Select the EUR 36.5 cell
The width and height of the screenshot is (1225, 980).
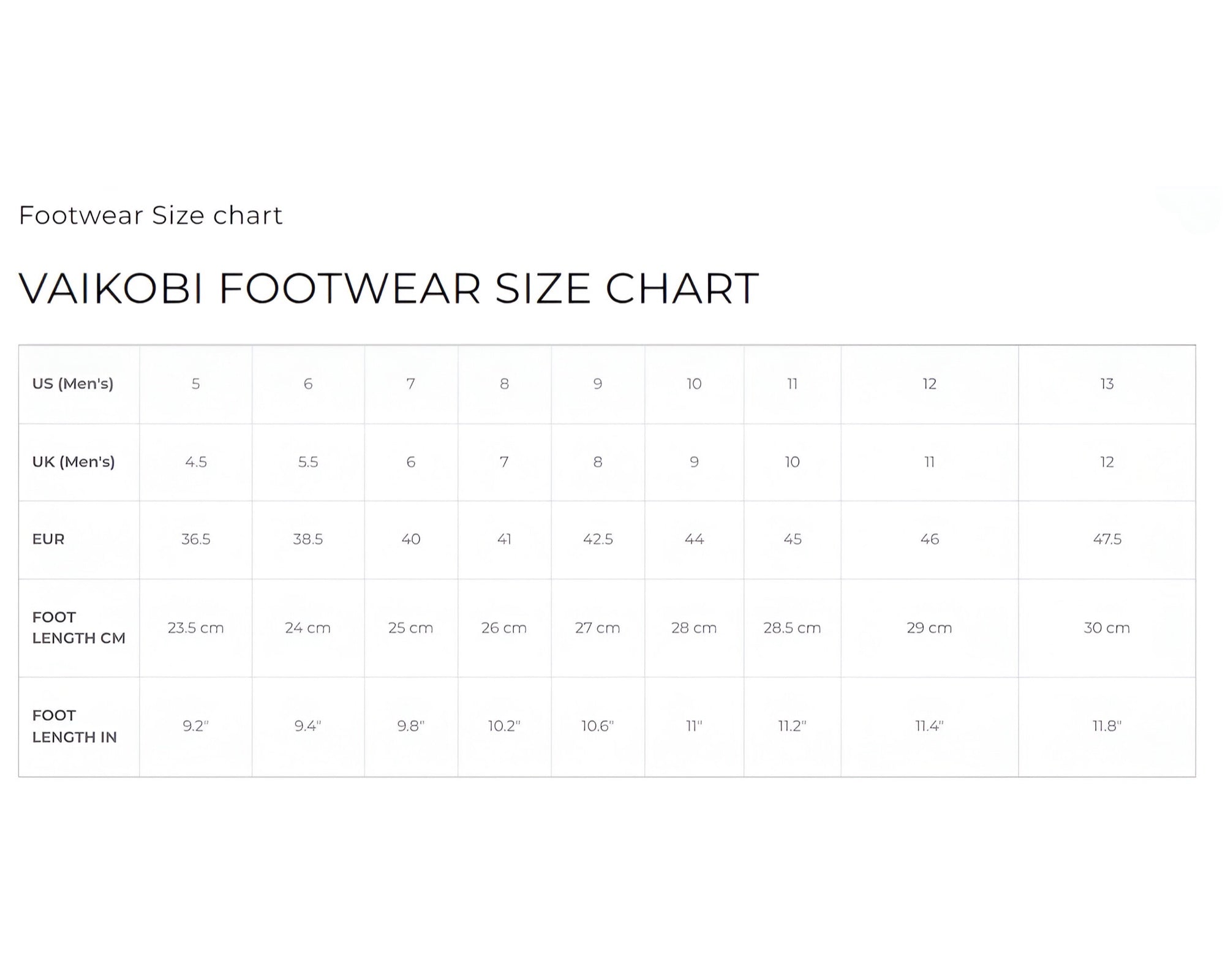click(195, 539)
